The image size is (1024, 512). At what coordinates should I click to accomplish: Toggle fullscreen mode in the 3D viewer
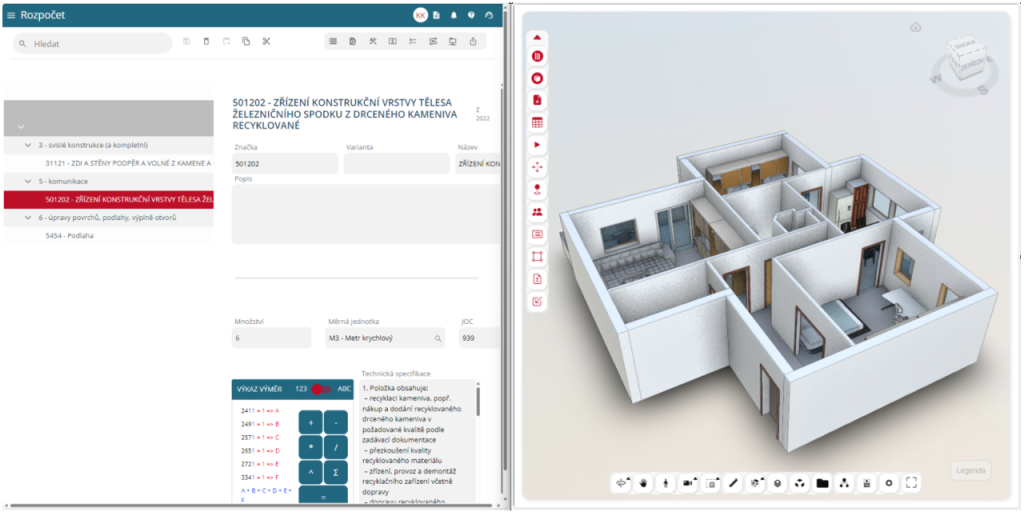pos(911,483)
